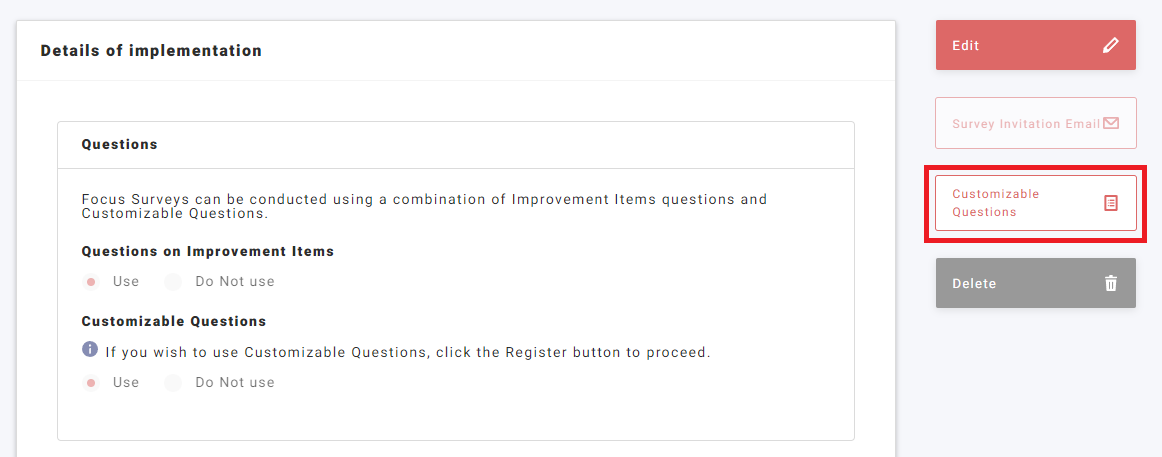The image size is (1162, 457).
Task: Click bold "Customizable Questions" label in the panel
Action: pyautogui.click(x=173, y=322)
